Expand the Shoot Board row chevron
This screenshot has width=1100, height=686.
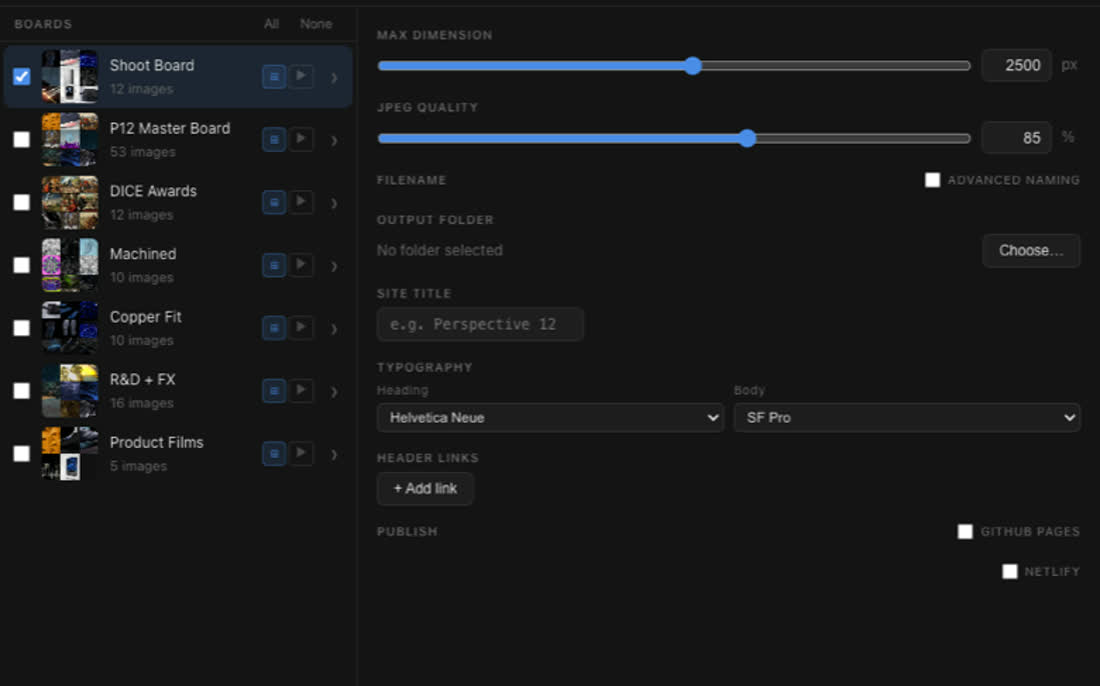click(x=335, y=78)
